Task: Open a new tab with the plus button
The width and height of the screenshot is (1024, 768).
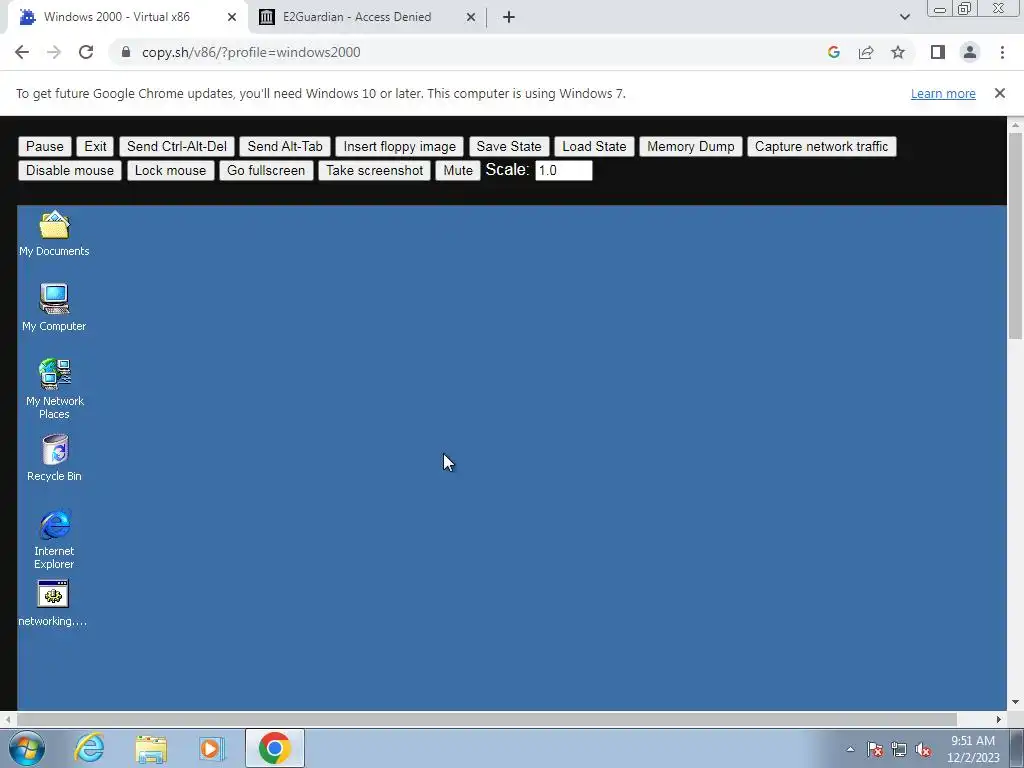Action: [509, 17]
